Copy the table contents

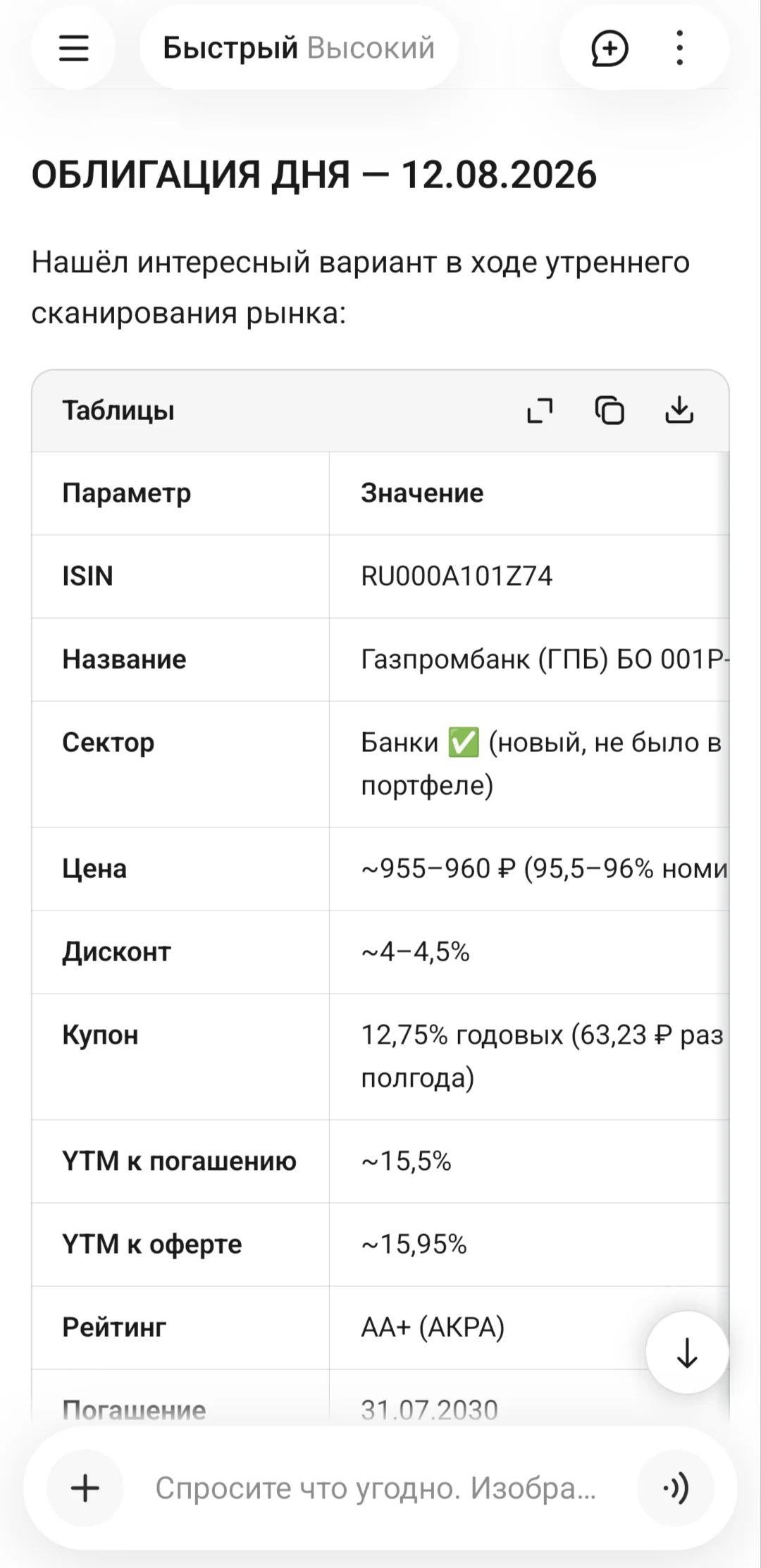tap(610, 410)
